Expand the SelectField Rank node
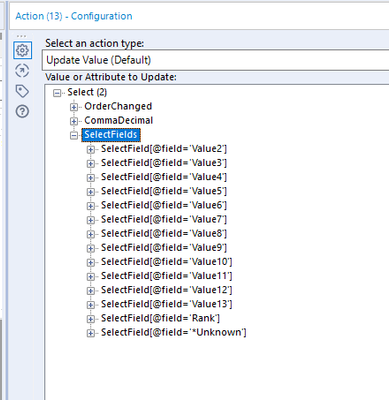The height and width of the screenshot is (400, 389). coord(90,319)
